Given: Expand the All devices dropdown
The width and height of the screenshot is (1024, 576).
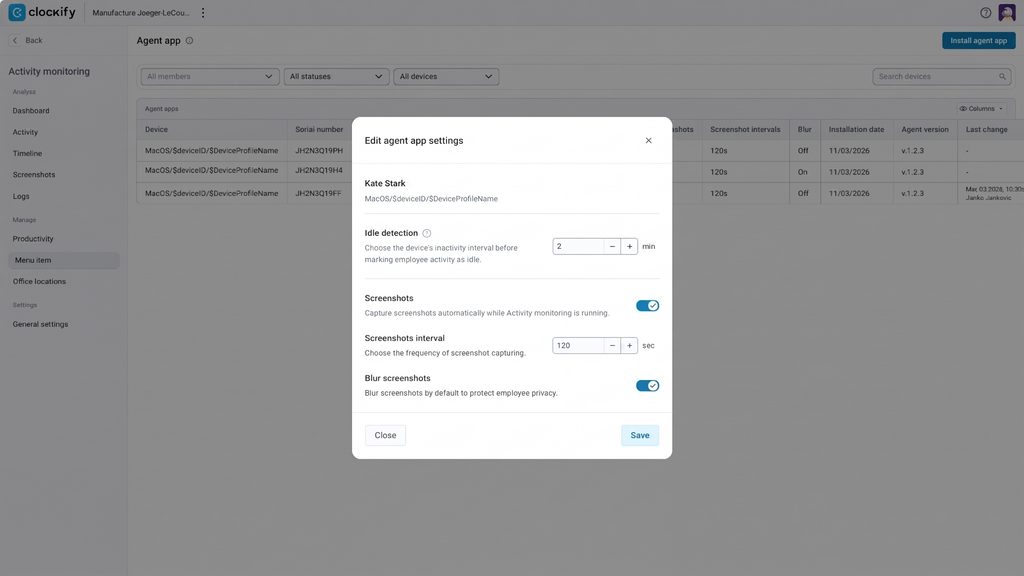Looking at the screenshot, I should [x=446, y=76].
